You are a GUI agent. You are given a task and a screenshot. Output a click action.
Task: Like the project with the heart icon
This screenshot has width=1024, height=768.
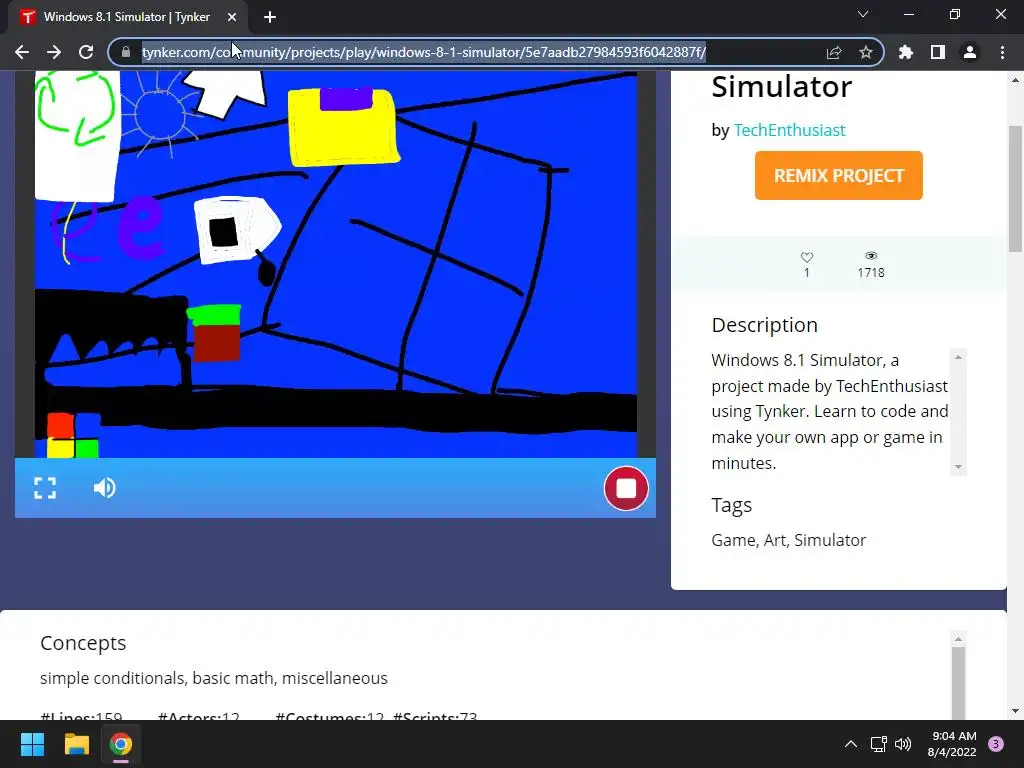coord(807,257)
